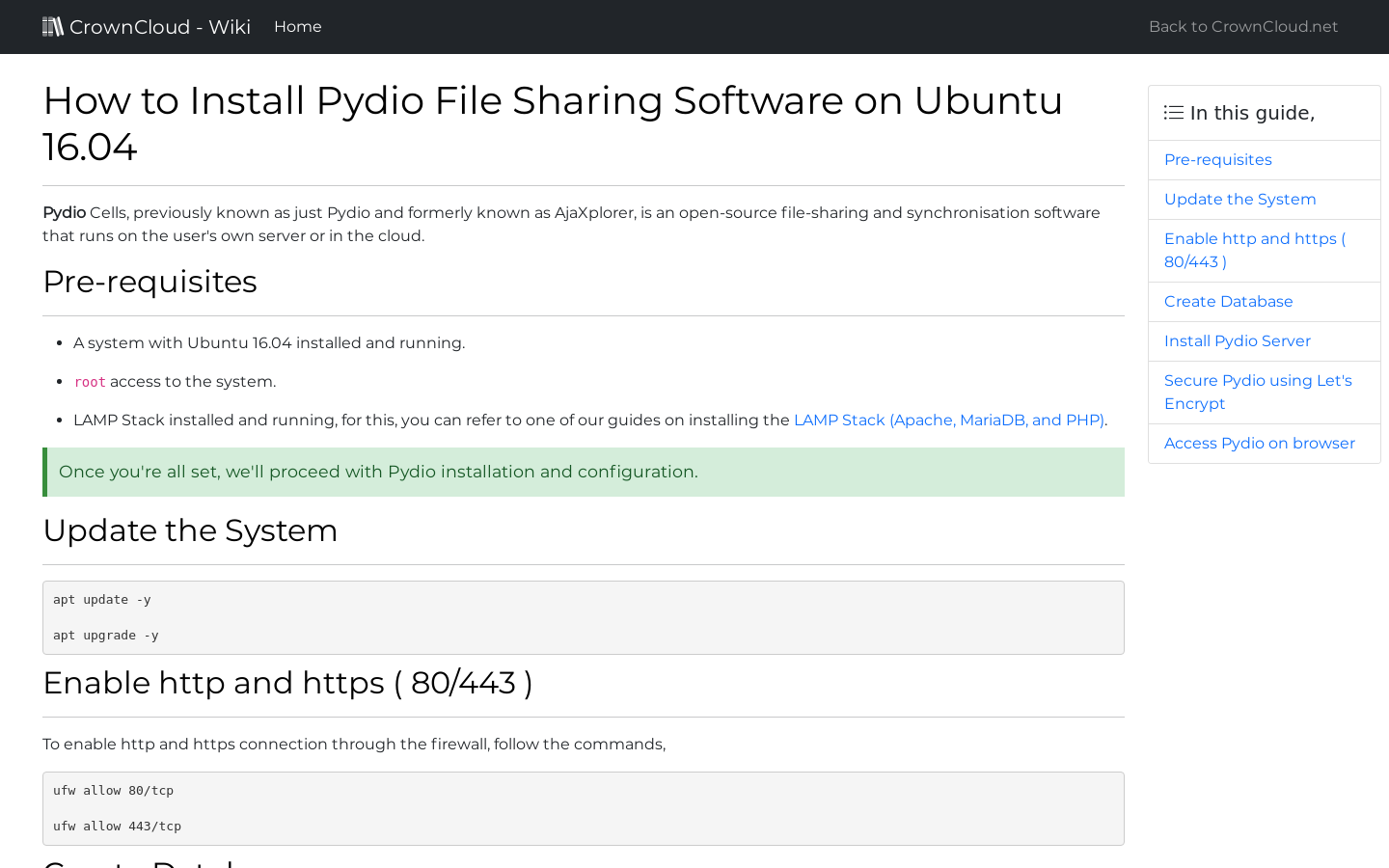Click the 'apt update -y' command line

102,600
